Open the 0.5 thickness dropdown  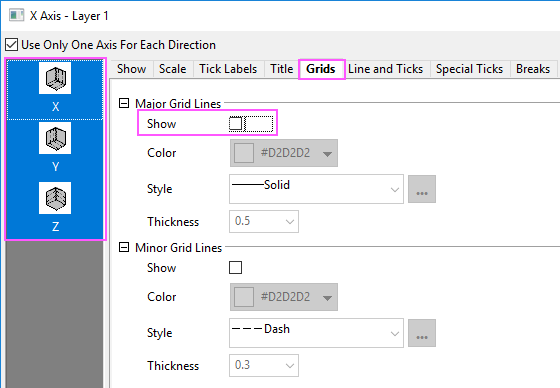(264, 222)
